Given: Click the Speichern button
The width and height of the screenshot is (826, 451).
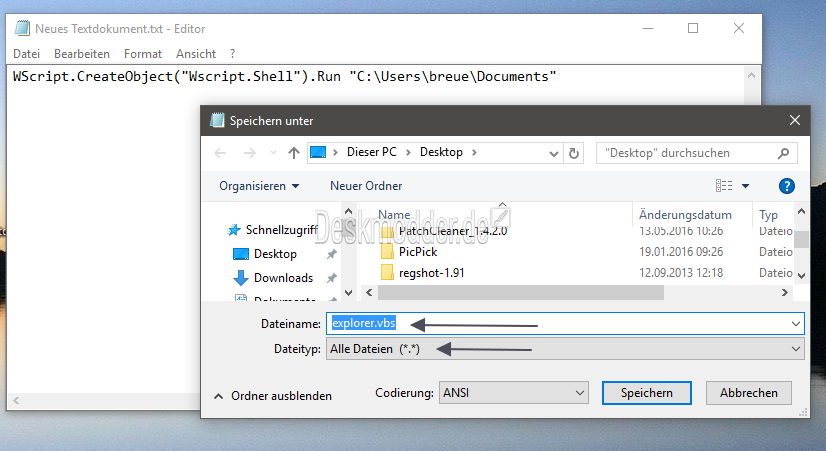Looking at the screenshot, I should point(646,393).
